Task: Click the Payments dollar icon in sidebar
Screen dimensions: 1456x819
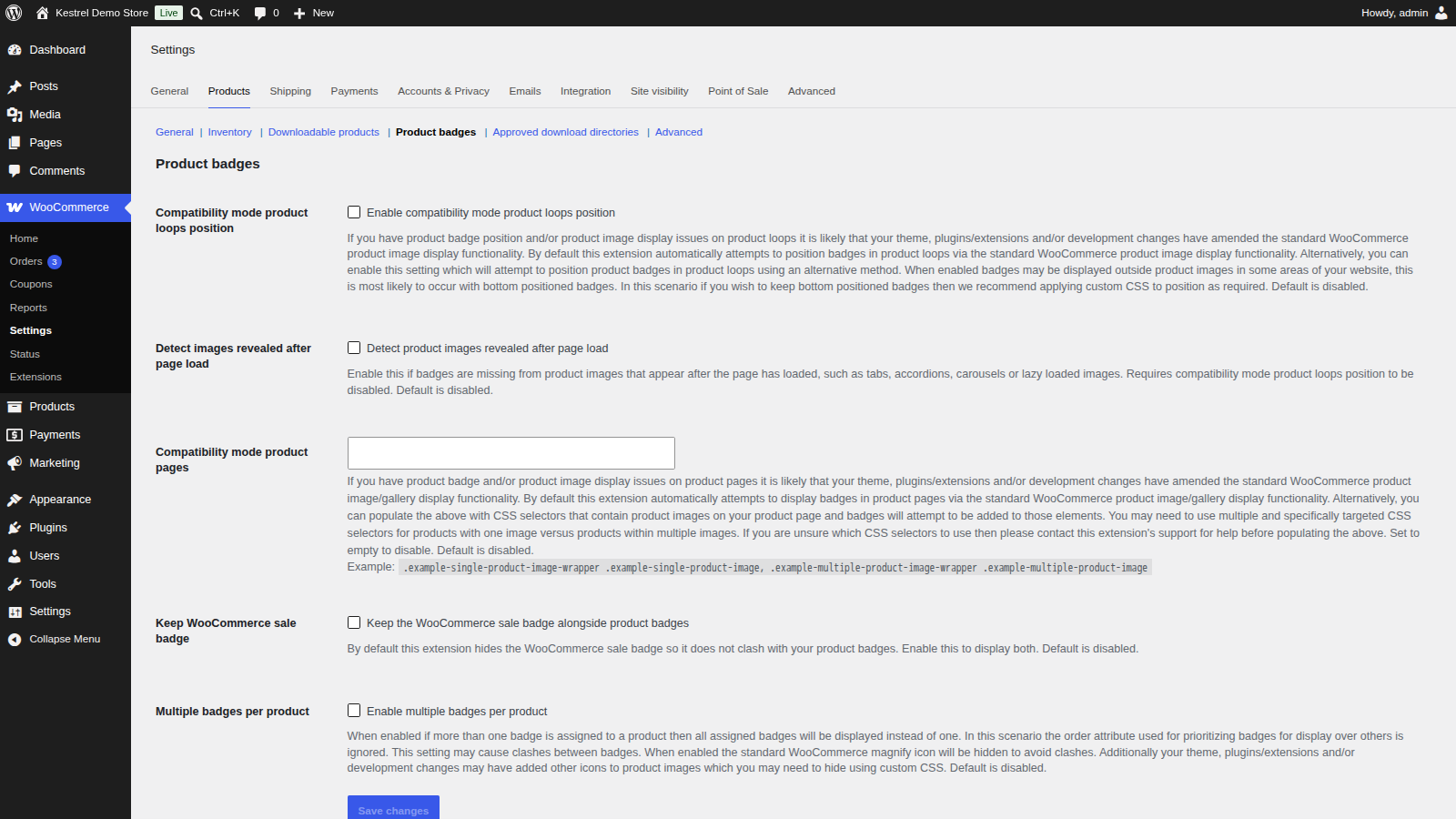Action: pos(15,435)
